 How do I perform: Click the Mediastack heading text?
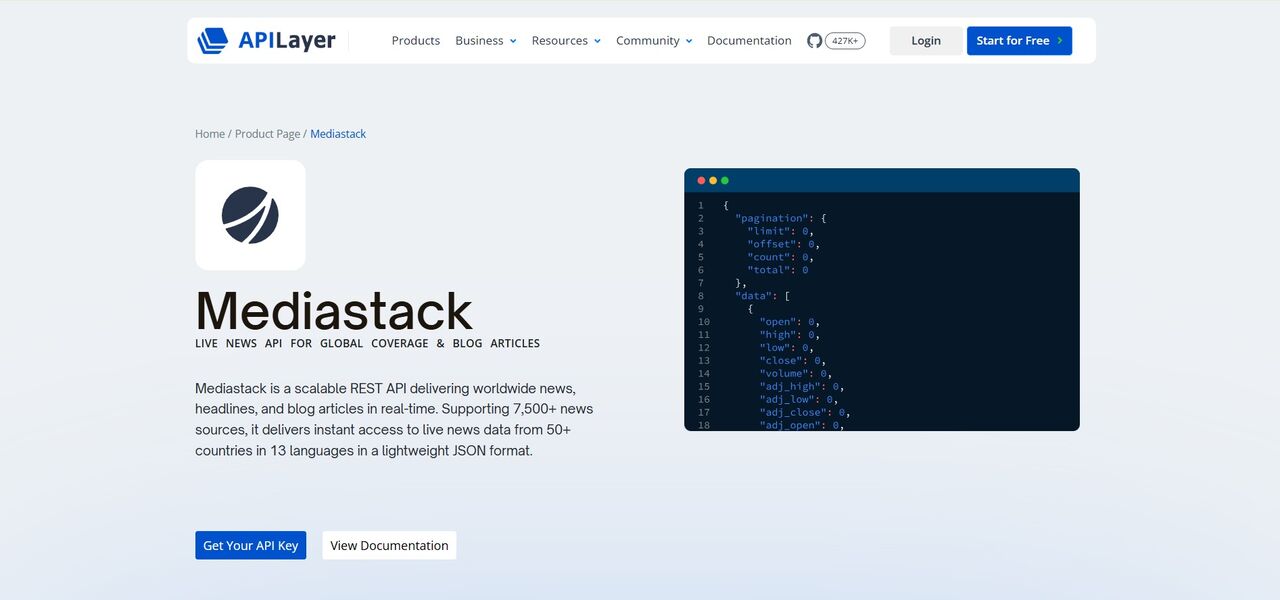tap(334, 310)
